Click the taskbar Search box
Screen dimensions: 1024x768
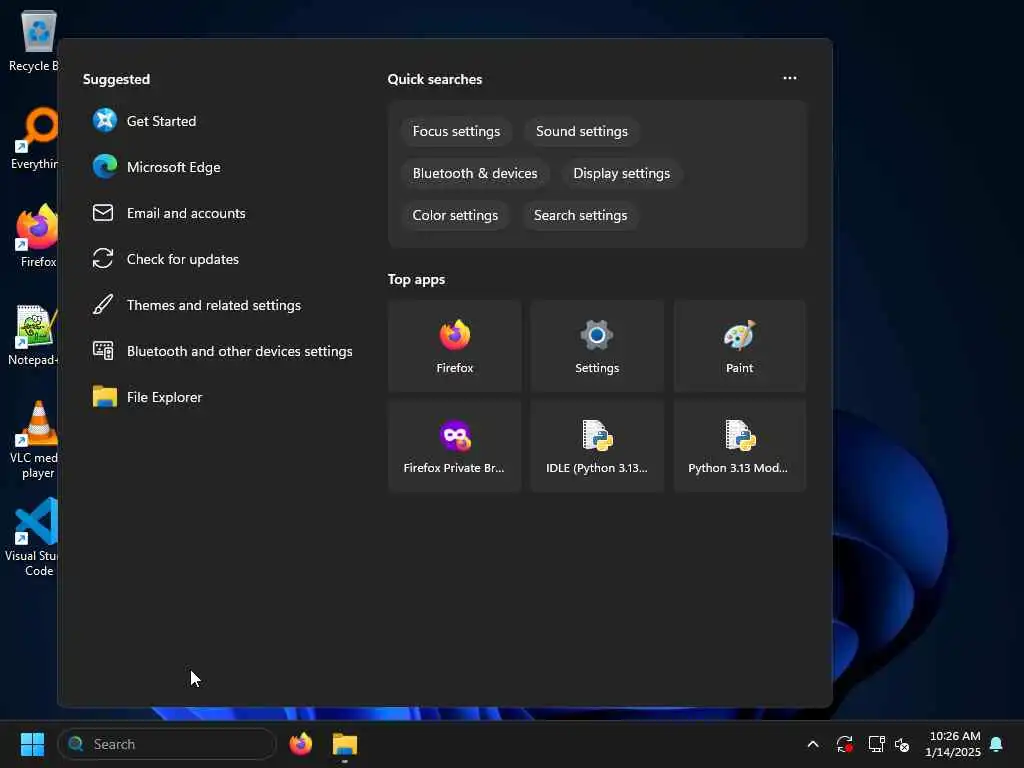pos(167,744)
